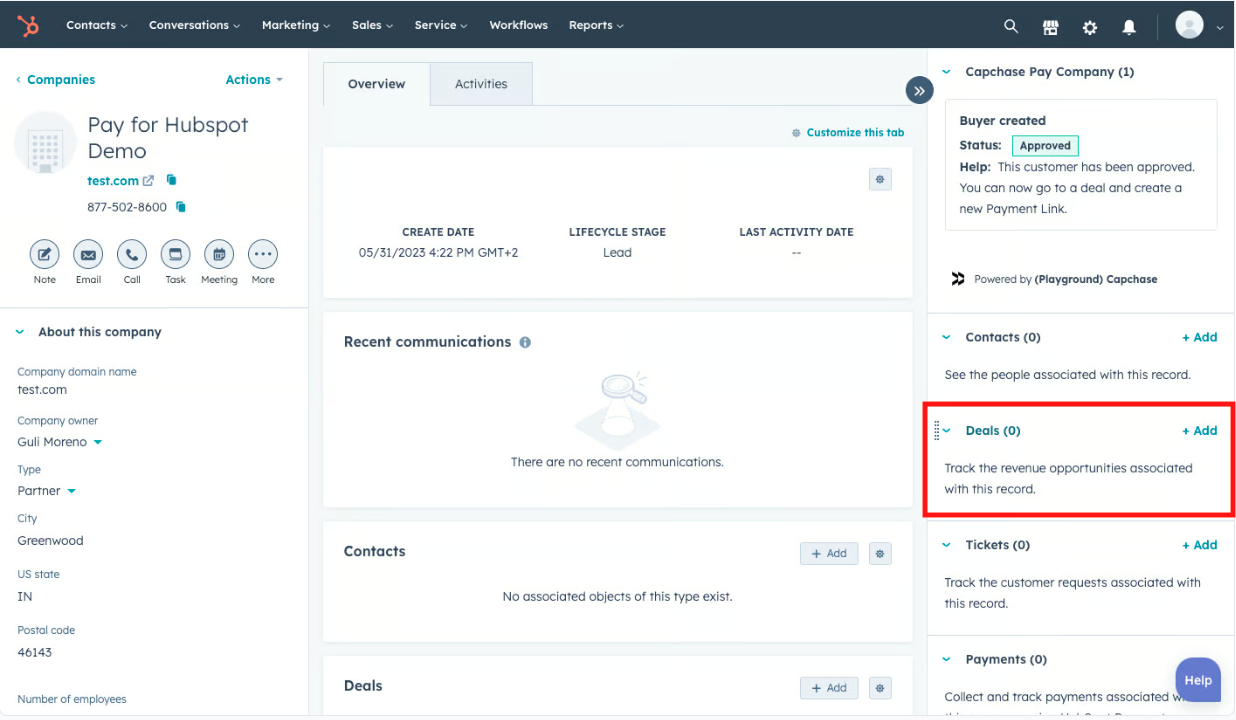Go back to Companies list
Viewport: 1236px width, 720px height.
(55, 80)
